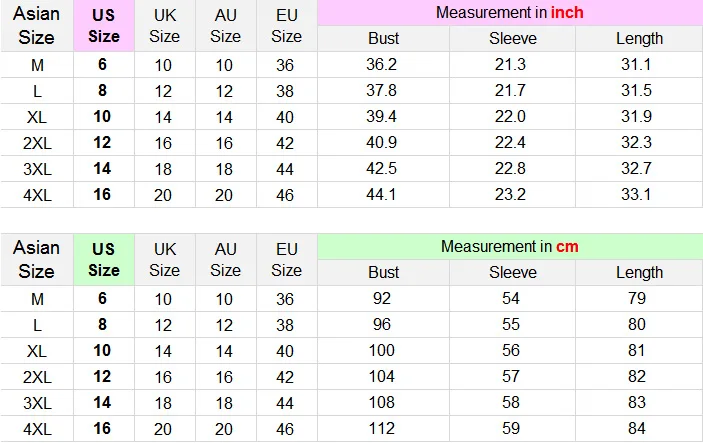Pick the 44.1 bust value

(x=383, y=195)
